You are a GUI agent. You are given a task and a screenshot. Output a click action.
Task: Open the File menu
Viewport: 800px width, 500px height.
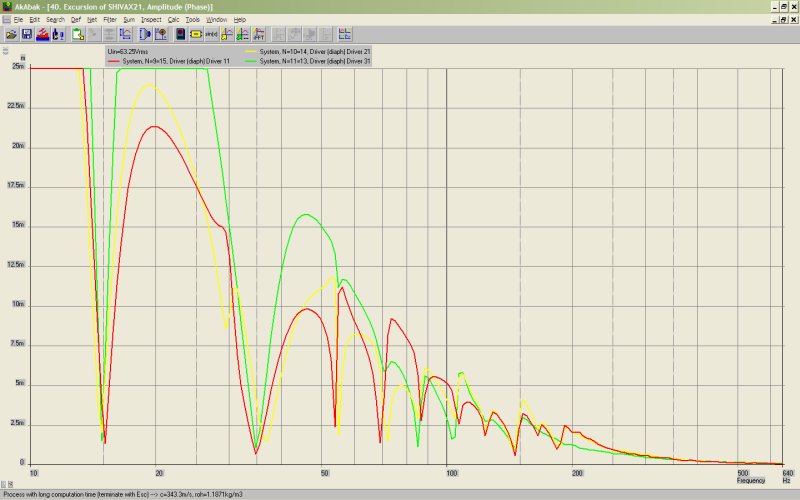tap(18, 20)
